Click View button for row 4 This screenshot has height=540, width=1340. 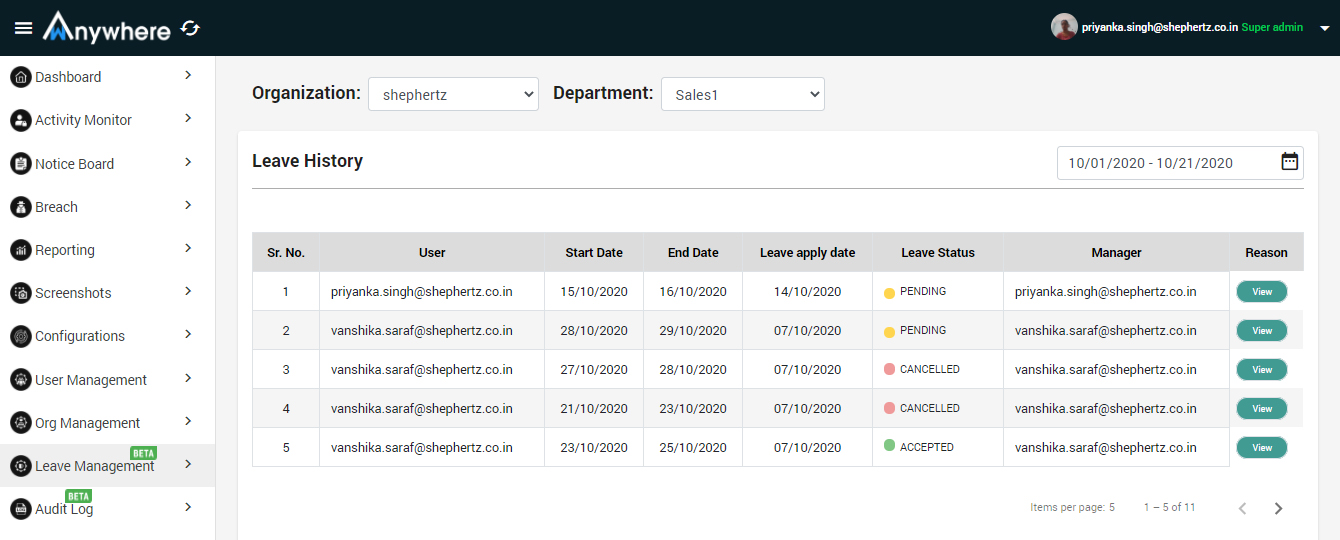1262,408
